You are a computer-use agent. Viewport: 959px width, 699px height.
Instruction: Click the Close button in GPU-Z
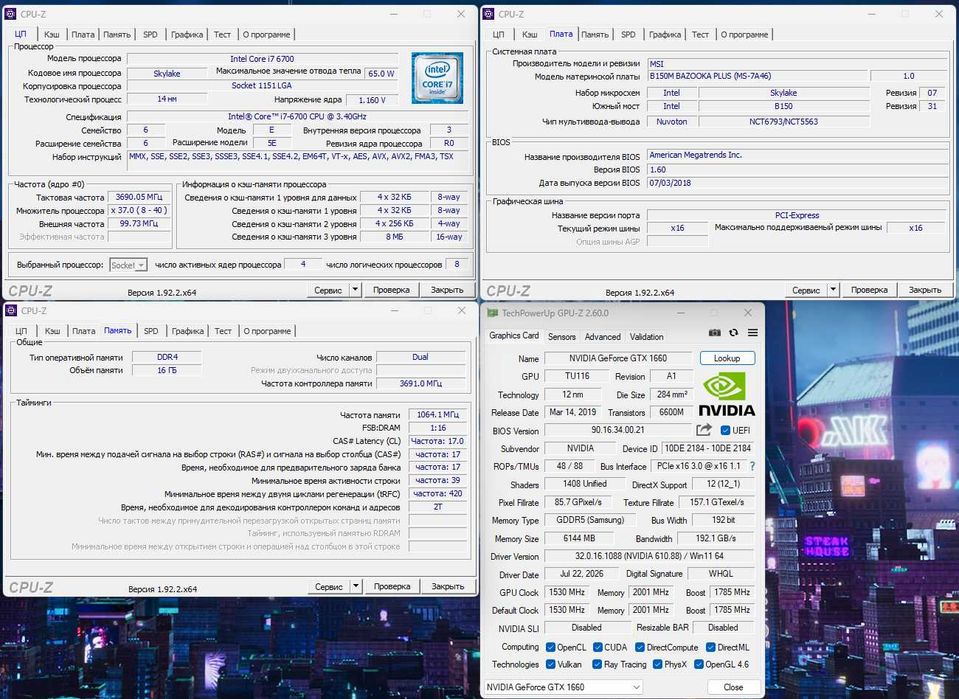click(733, 687)
